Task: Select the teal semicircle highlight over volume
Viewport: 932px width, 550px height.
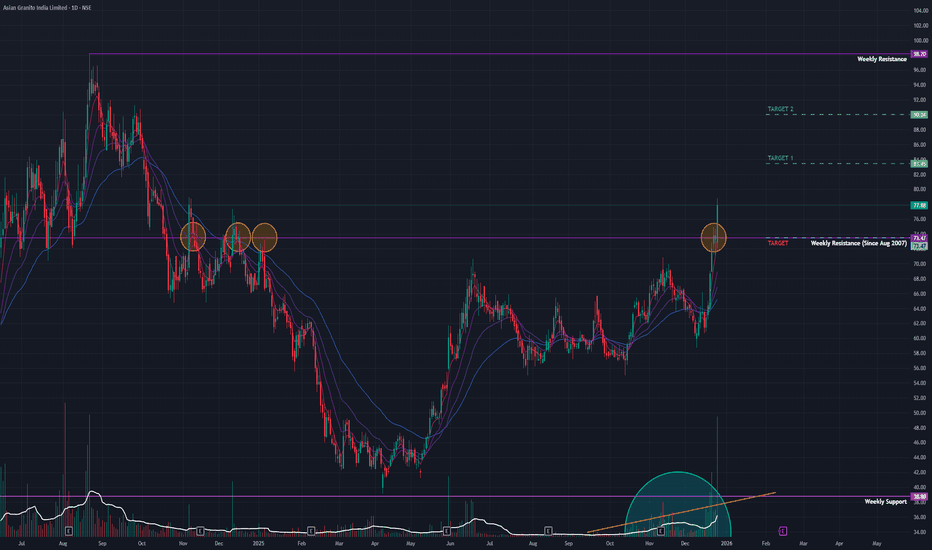Action: (678, 504)
